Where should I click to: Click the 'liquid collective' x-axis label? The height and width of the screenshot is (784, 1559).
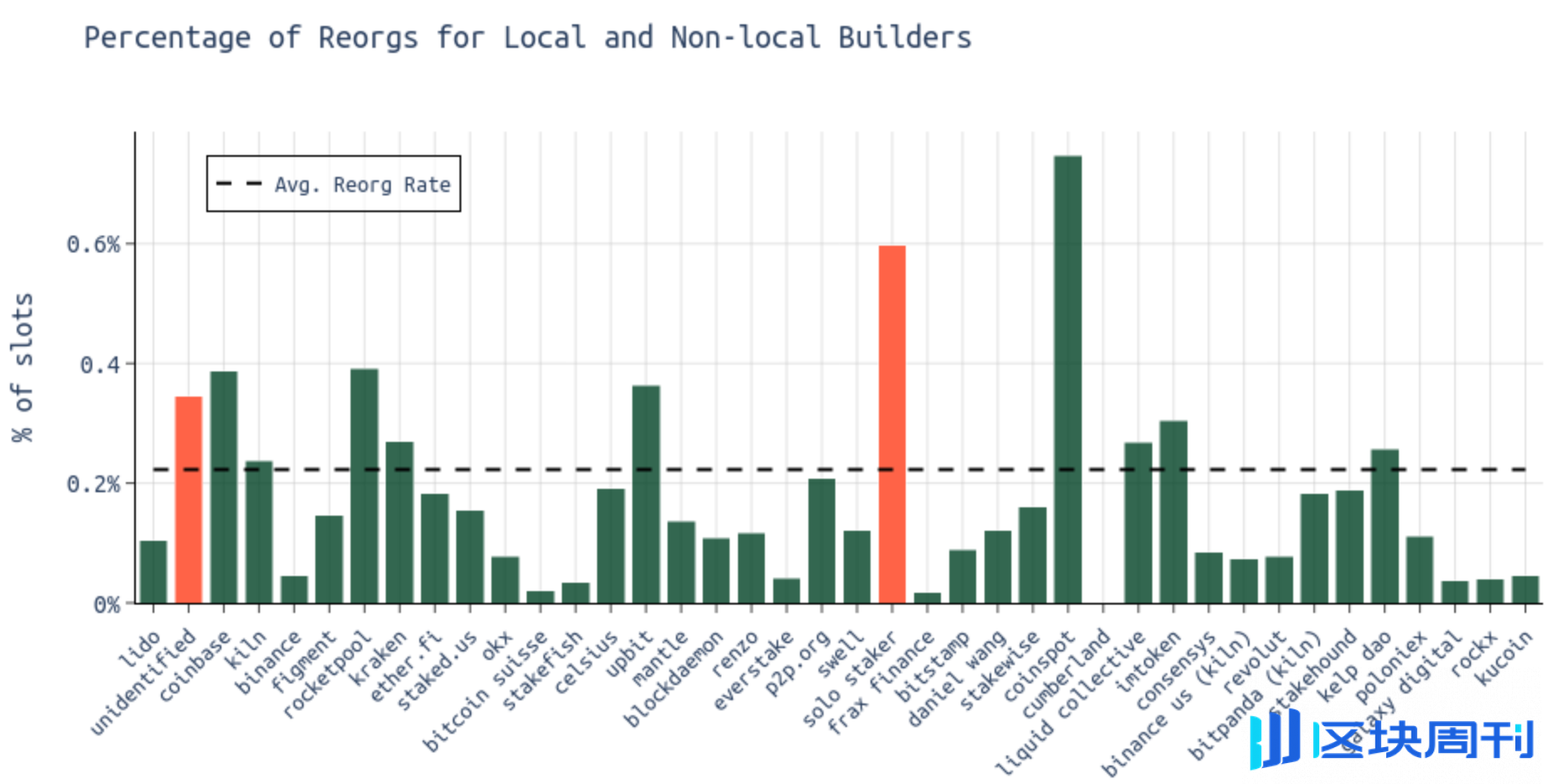1069,703
